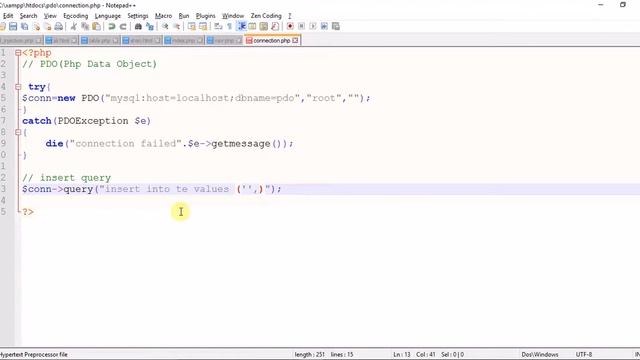Open Replace using the toolbar icon
The image size is (640, 360).
[150, 27]
